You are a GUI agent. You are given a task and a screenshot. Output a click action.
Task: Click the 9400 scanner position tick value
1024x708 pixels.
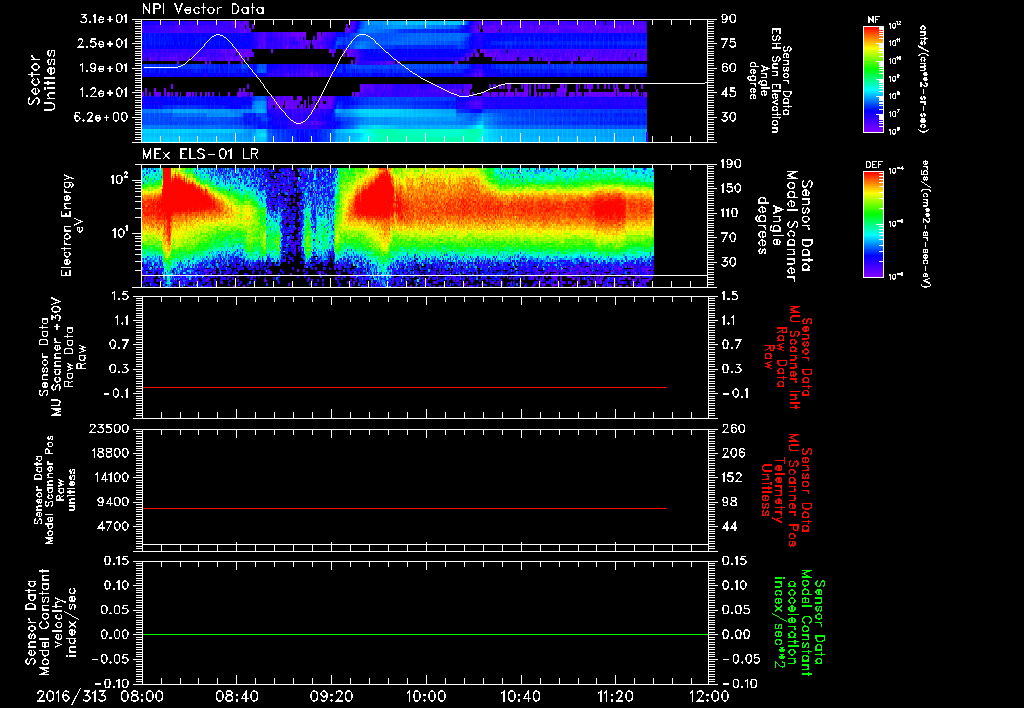click(x=114, y=502)
